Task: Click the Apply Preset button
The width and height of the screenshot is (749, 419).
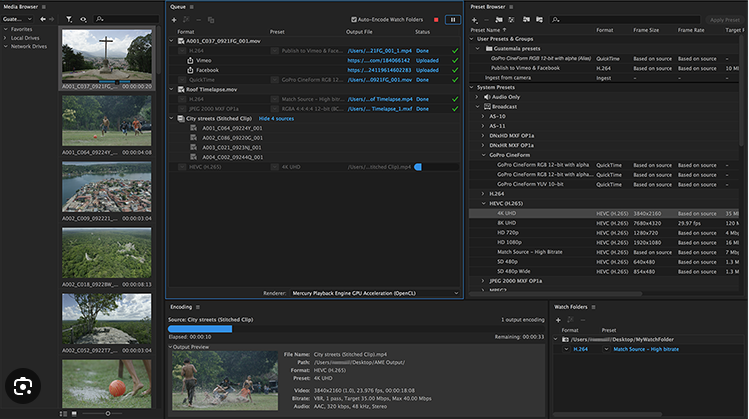Action: pyautogui.click(x=723, y=19)
